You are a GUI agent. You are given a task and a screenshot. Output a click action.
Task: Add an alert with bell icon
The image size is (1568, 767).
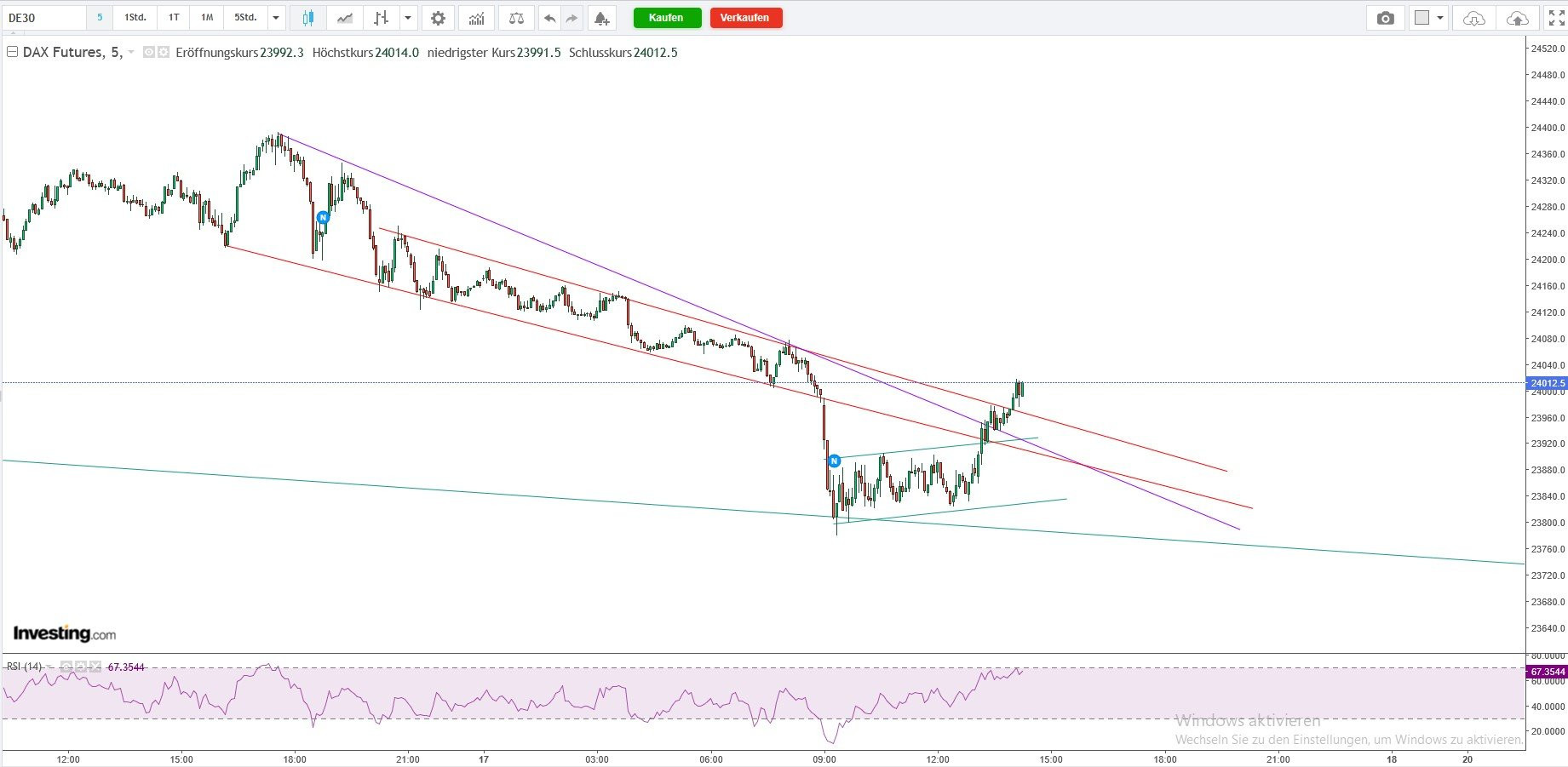click(x=601, y=18)
